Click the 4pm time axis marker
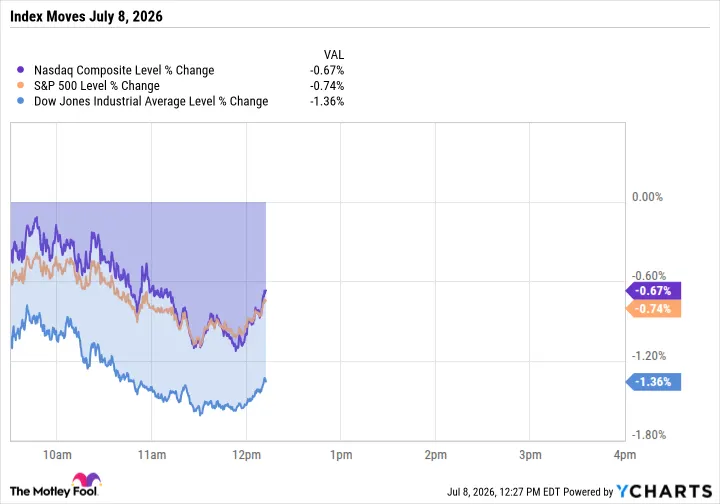Screen dimensions: 720x504 (625, 455)
